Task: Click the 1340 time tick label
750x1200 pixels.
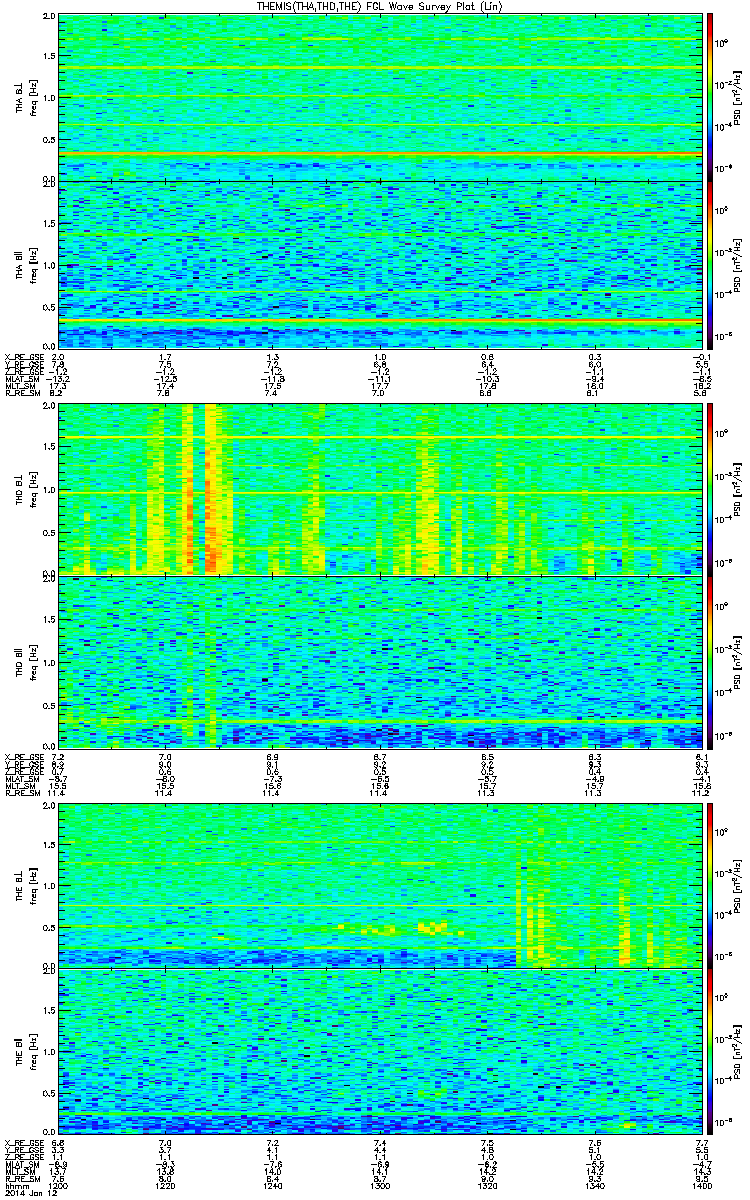Action: pos(593,1186)
